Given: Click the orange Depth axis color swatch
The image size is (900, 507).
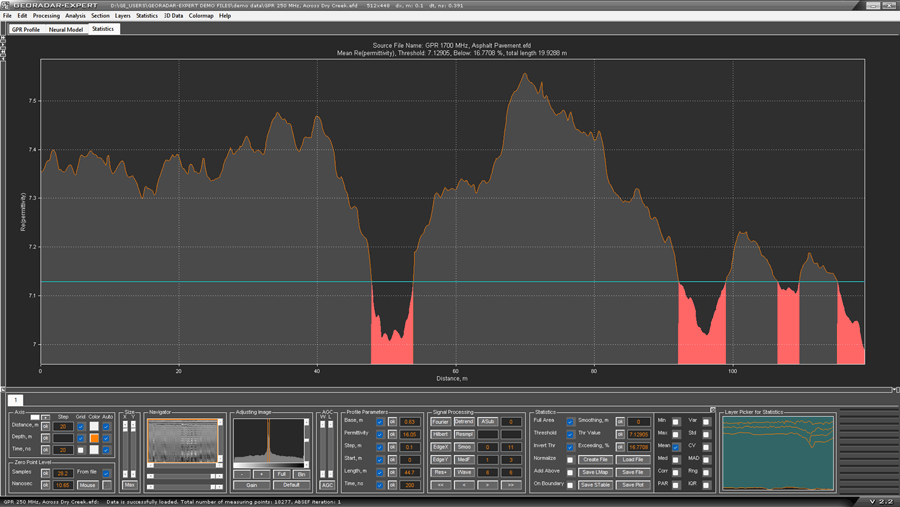Looking at the screenshot, I should pos(94,438).
